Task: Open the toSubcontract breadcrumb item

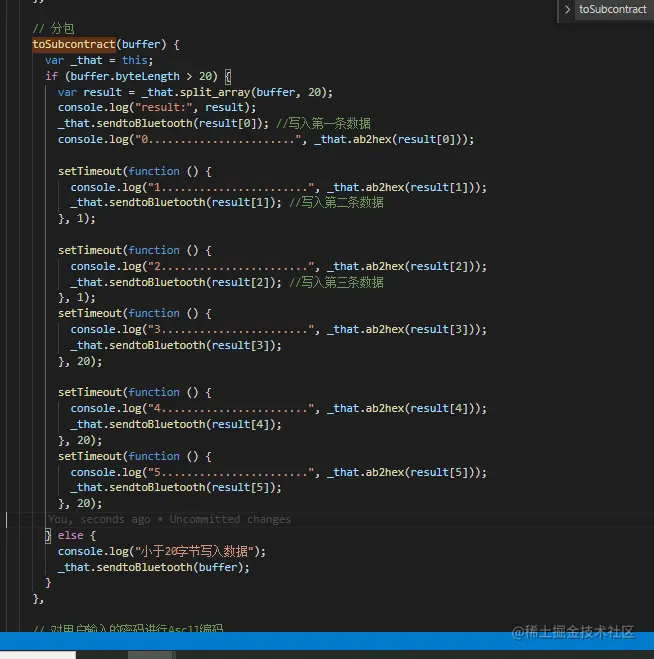Action: pyautogui.click(x=612, y=9)
